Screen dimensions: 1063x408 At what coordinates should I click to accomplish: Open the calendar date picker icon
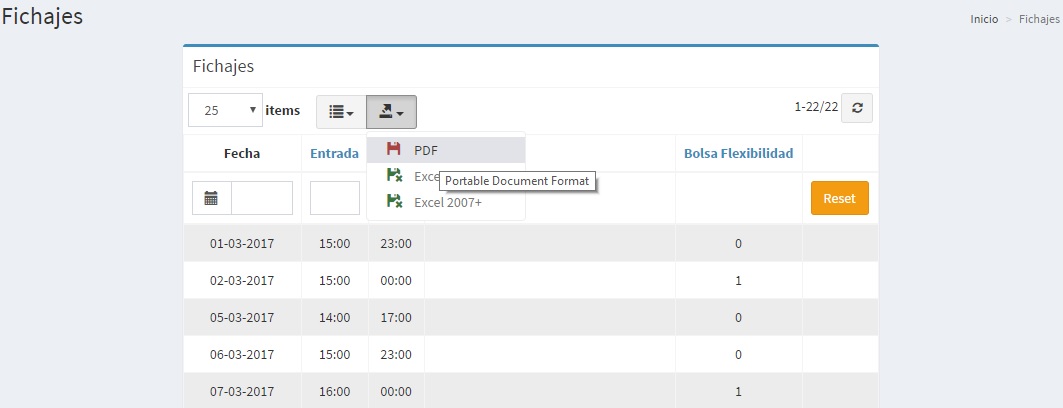pyautogui.click(x=211, y=198)
